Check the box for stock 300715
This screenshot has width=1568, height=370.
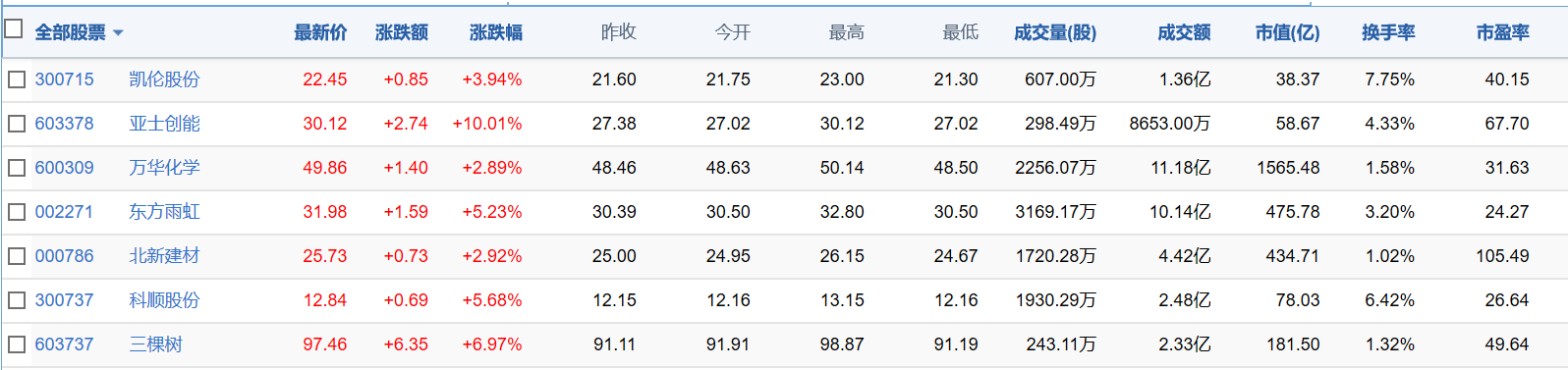[17, 79]
